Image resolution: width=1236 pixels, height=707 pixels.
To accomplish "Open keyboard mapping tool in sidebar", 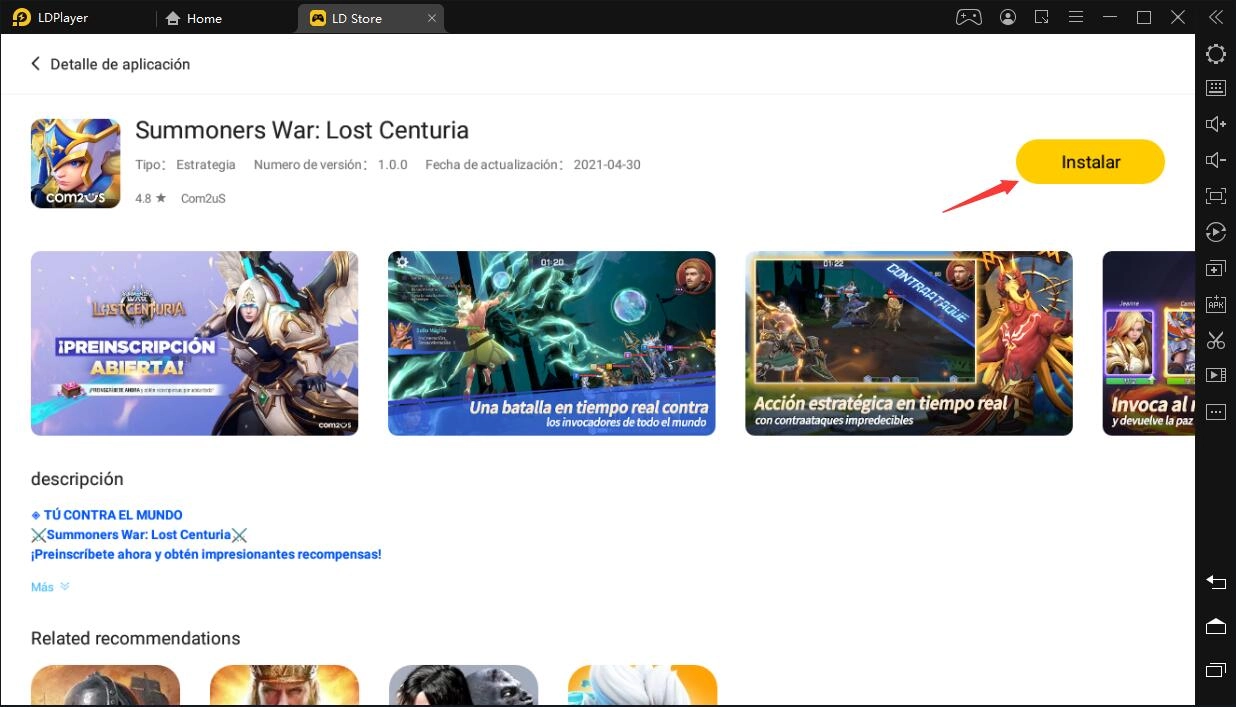I will [x=1216, y=88].
